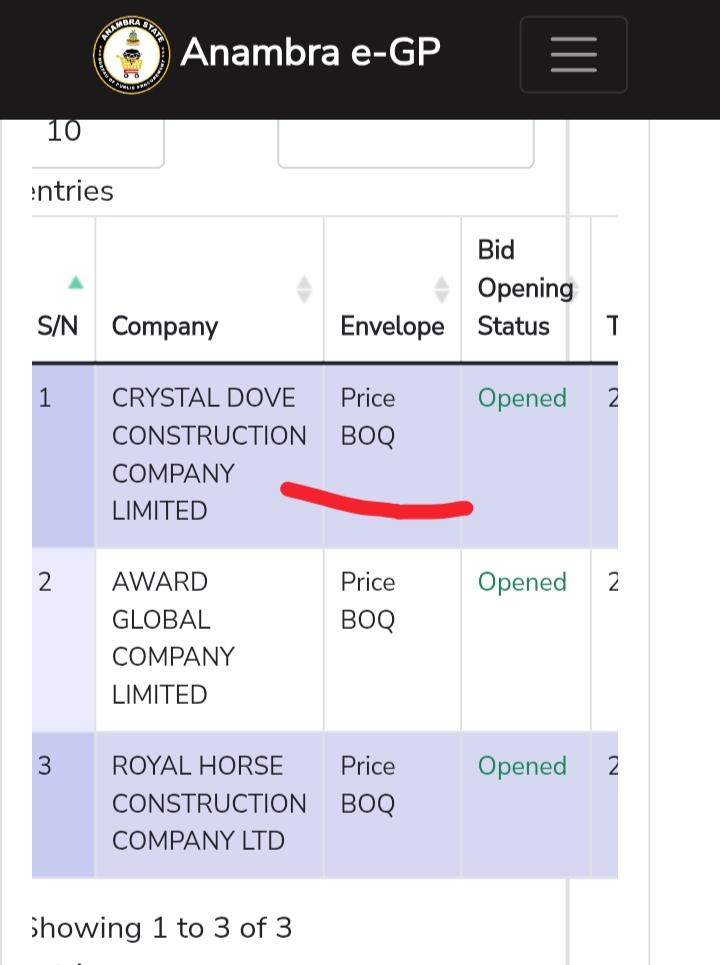Image resolution: width=720 pixels, height=965 pixels.
Task: Click the Showing 1 to 3 info text
Action: point(162,928)
